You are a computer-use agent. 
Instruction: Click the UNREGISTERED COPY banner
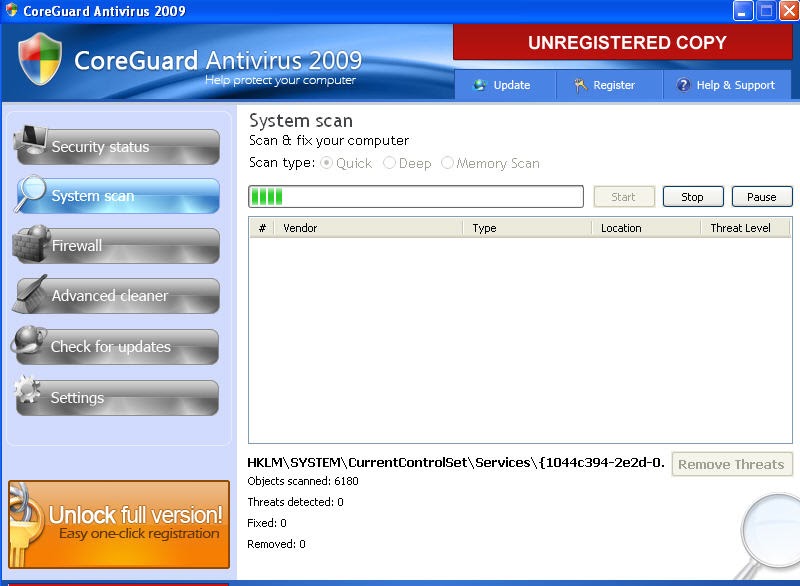623,42
